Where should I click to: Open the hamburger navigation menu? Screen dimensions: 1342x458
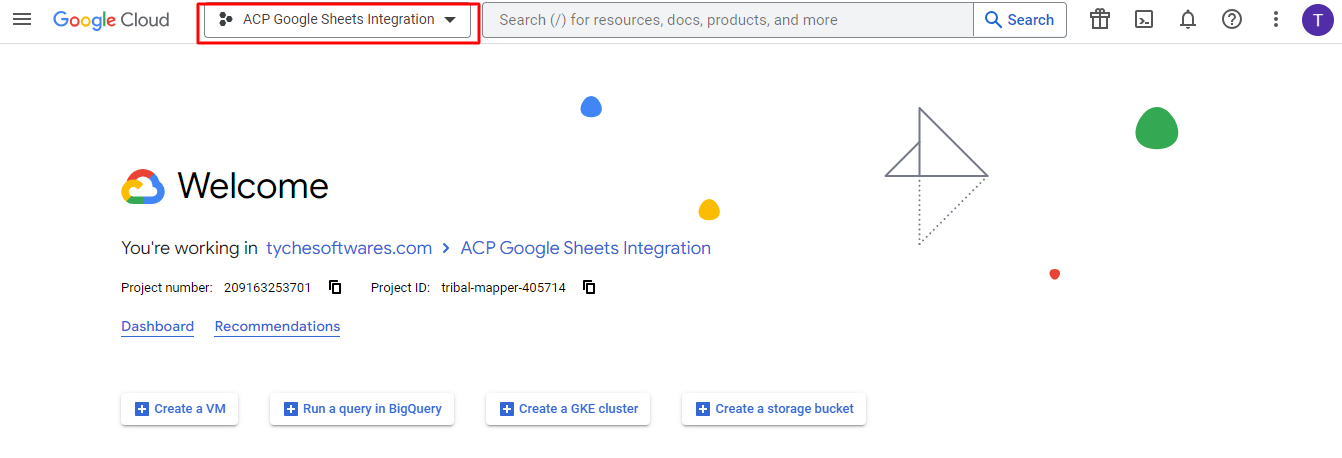[x=22, y=20]
